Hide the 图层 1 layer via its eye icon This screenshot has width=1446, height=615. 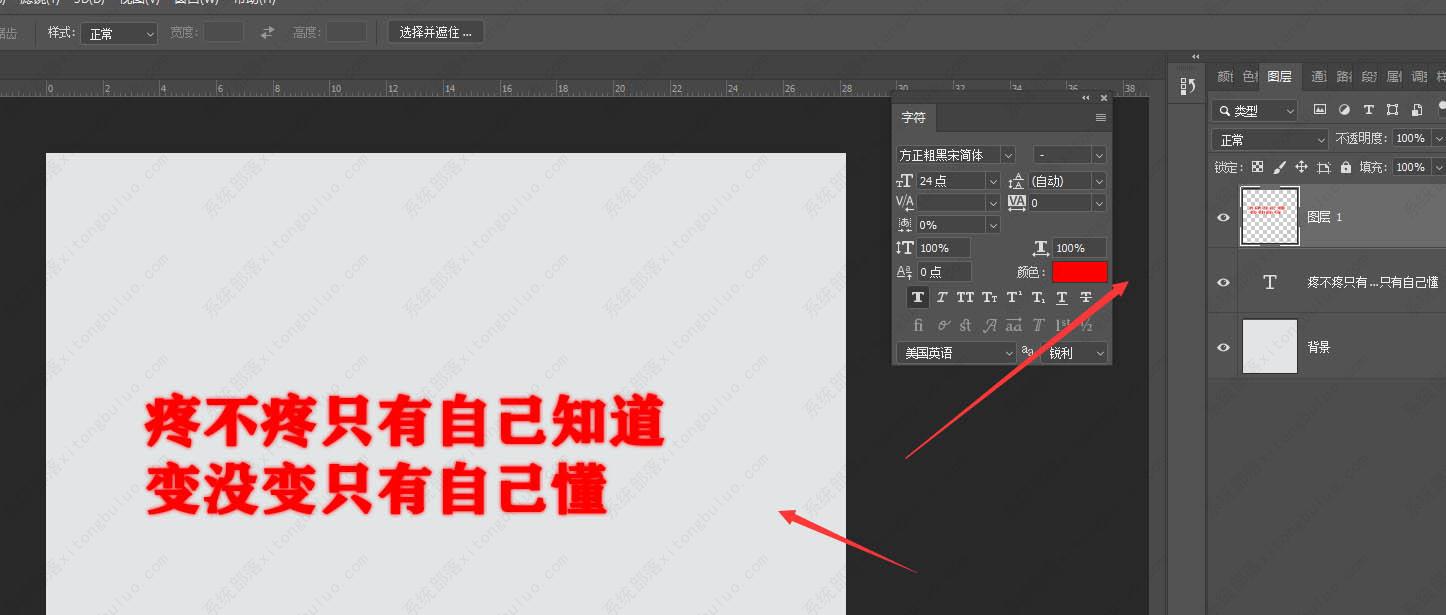pos(1223,217)
